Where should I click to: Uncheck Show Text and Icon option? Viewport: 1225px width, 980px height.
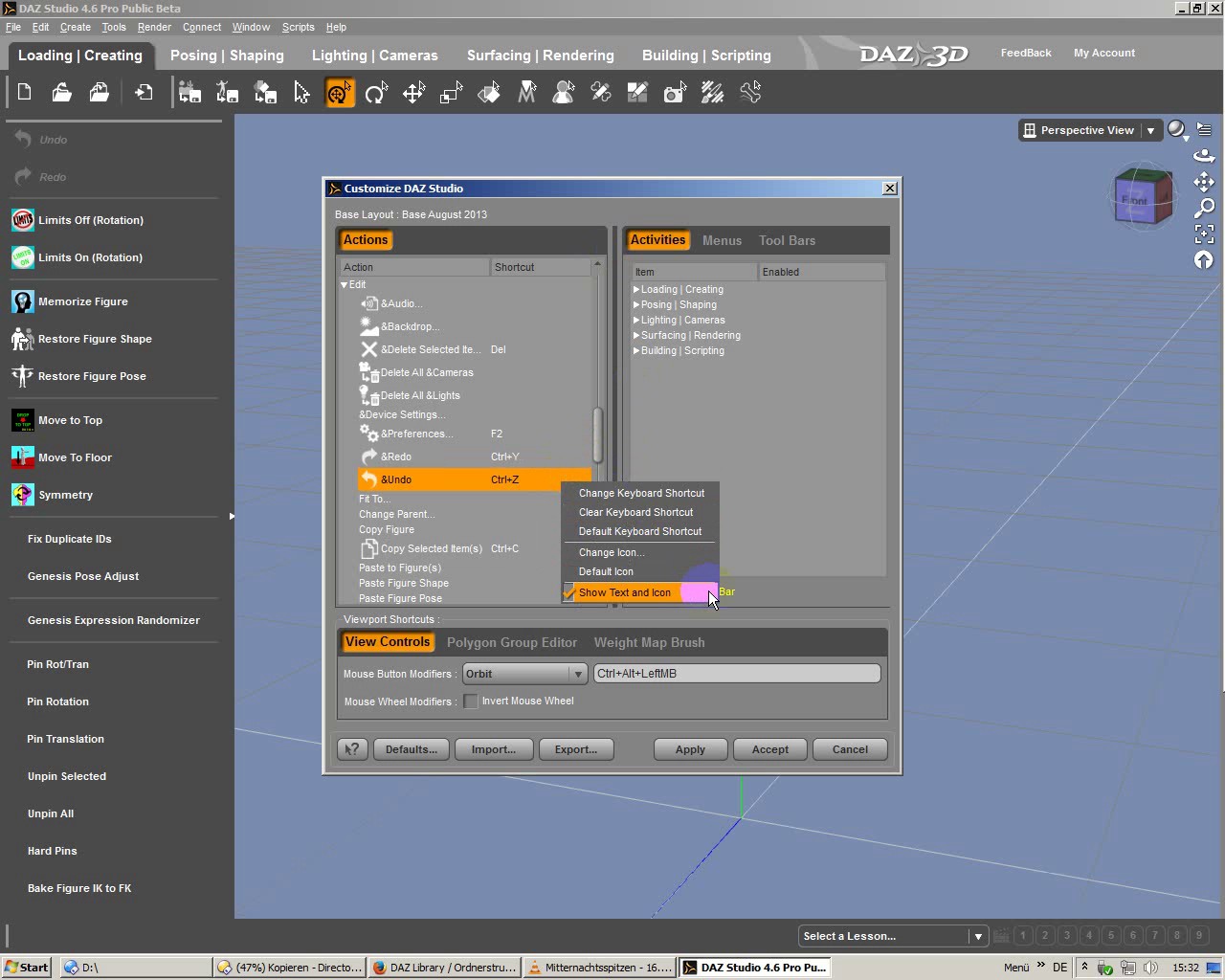pos(624,592)
